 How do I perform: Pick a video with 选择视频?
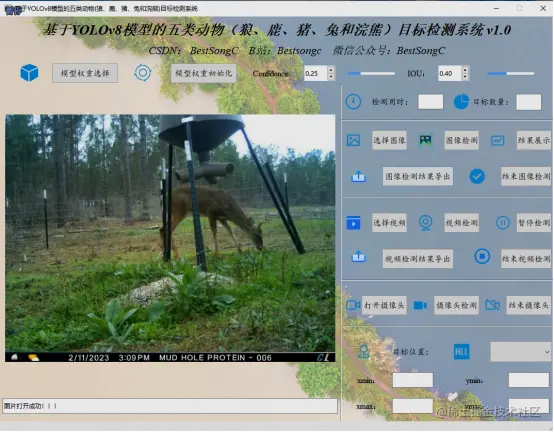389,223
